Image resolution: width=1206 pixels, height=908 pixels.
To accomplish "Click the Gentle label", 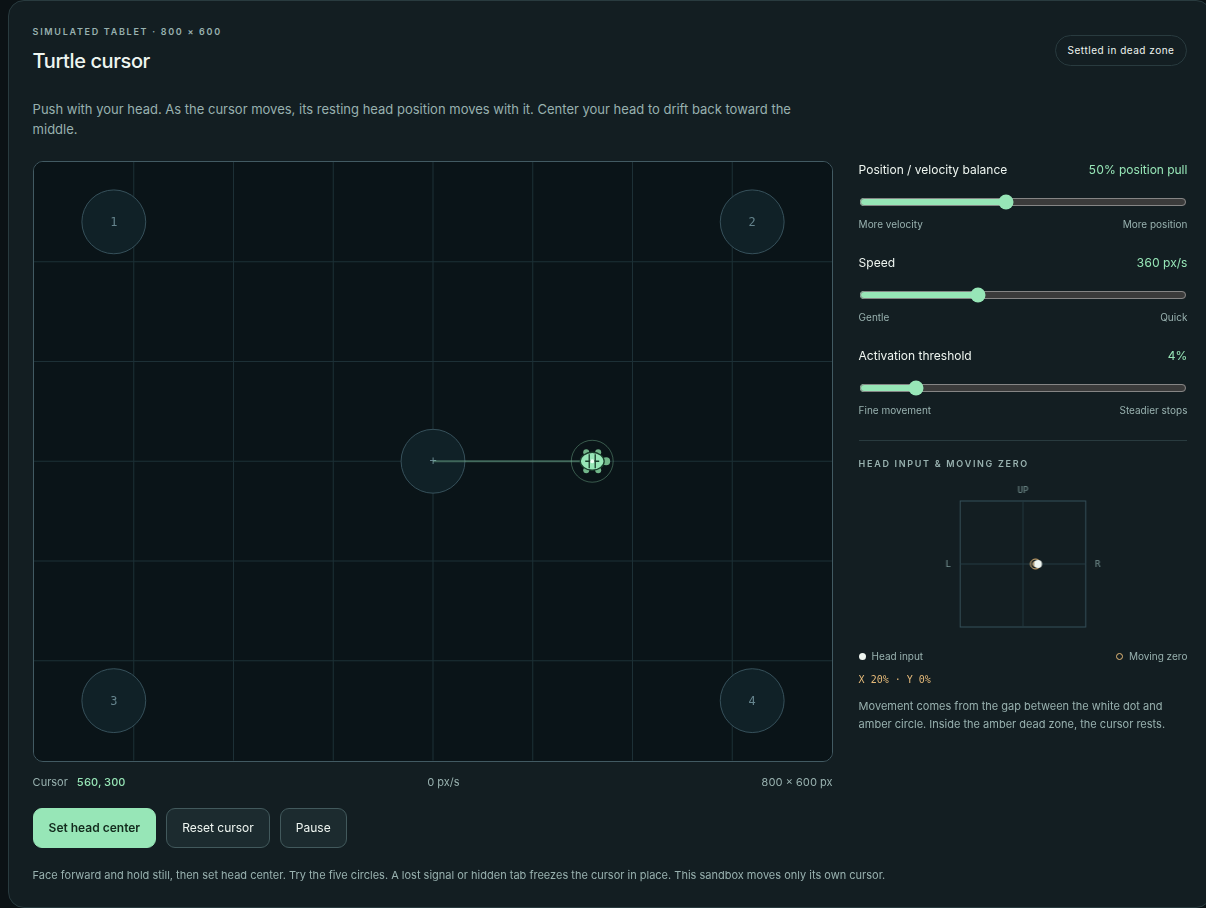I will 874,318.
